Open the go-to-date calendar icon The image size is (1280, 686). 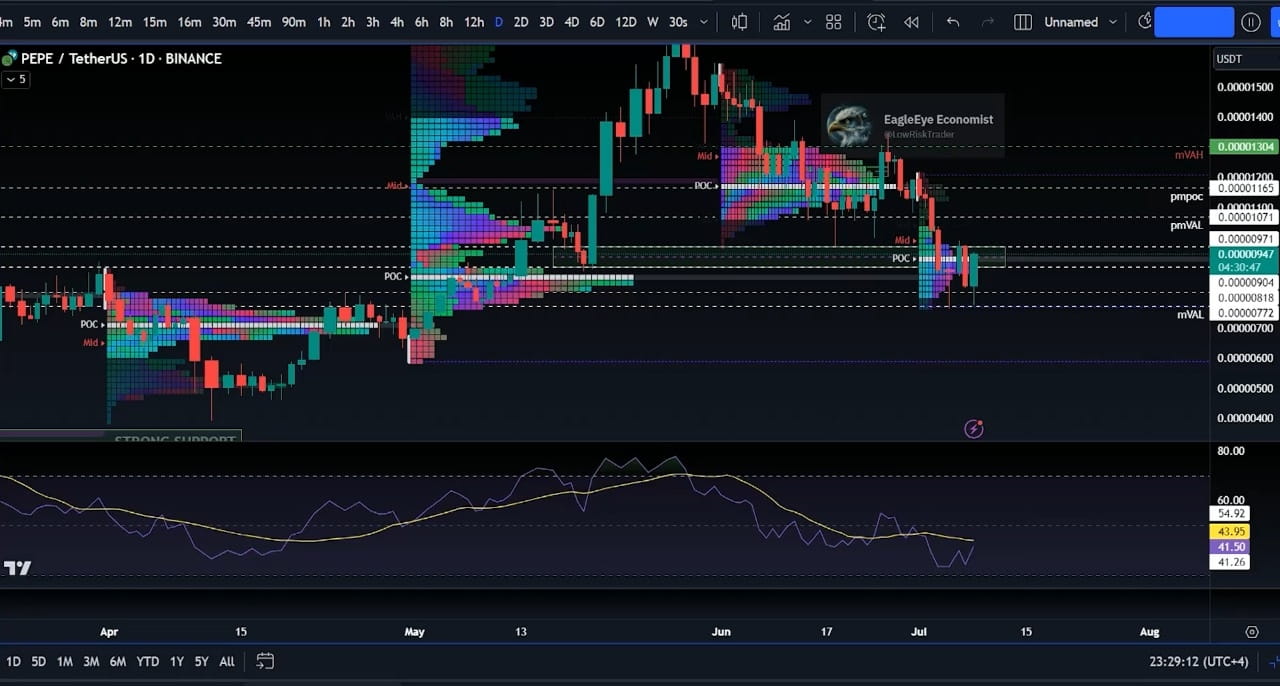point(264,661)
